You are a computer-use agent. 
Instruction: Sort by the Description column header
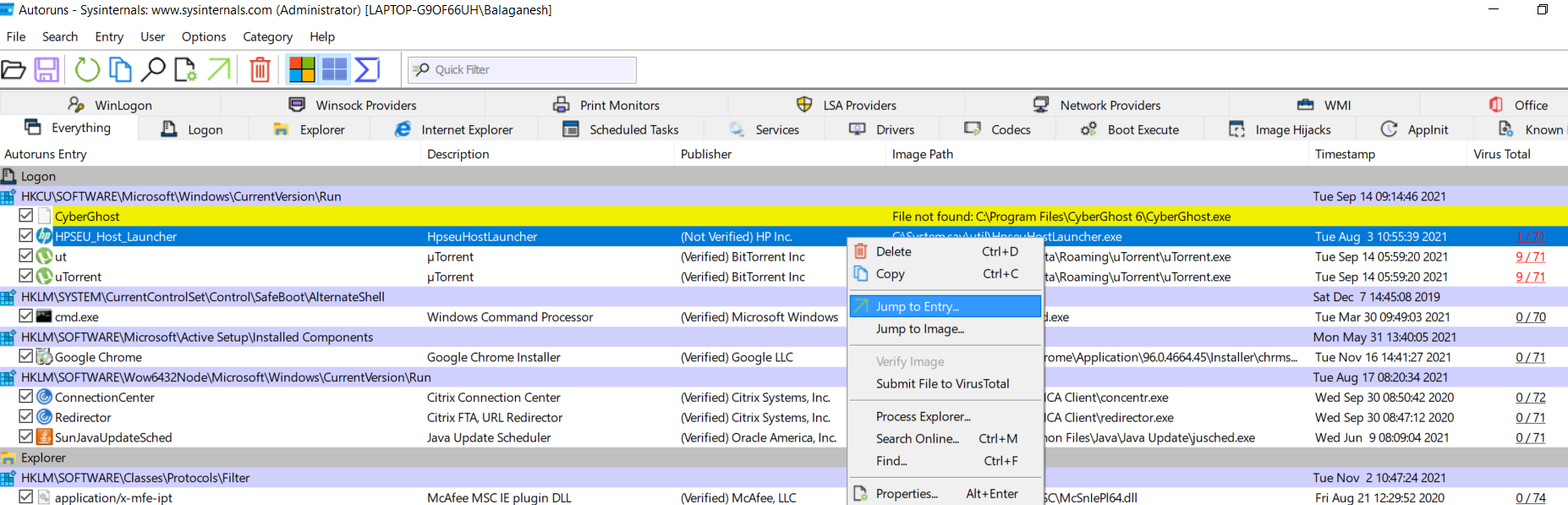[548, 154]
